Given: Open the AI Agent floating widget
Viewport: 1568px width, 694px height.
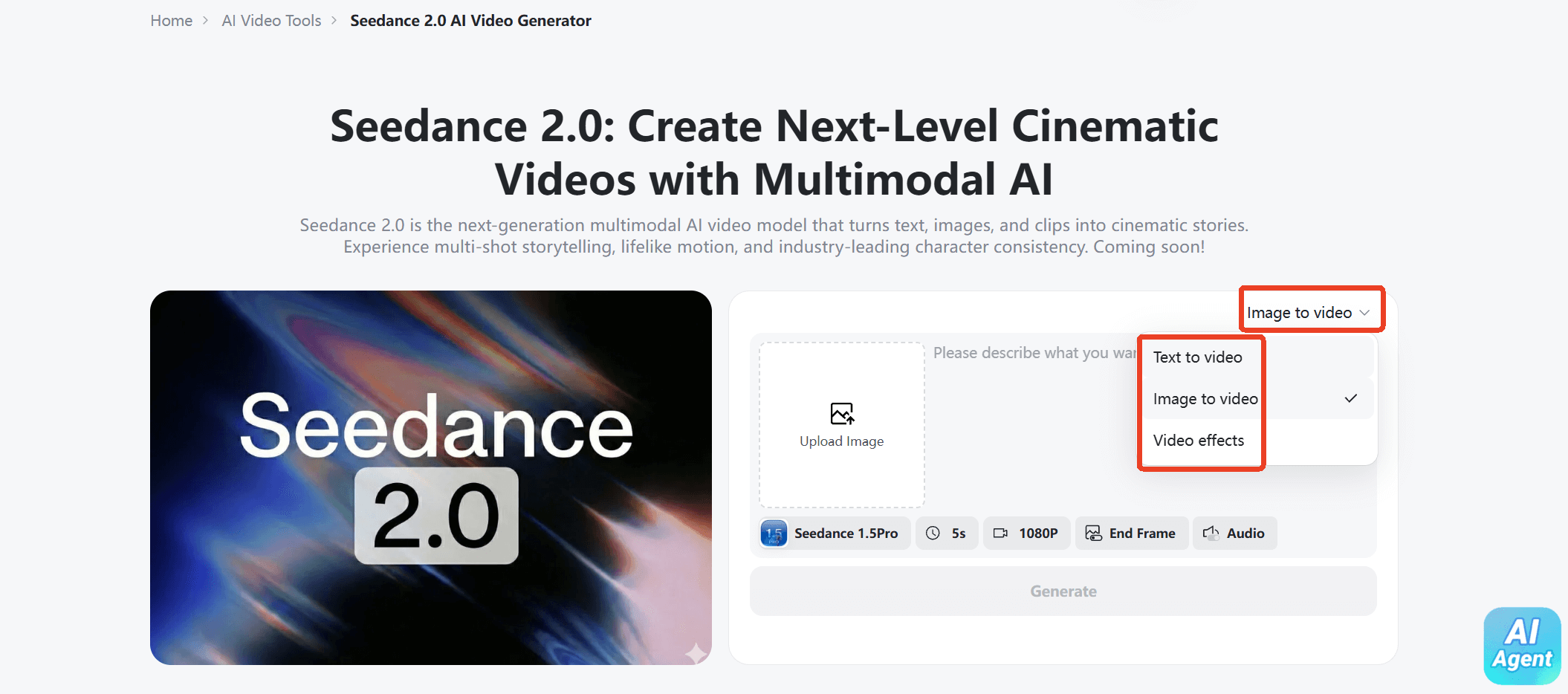Looking at the screenshot, I should (x=1521, y=645).
